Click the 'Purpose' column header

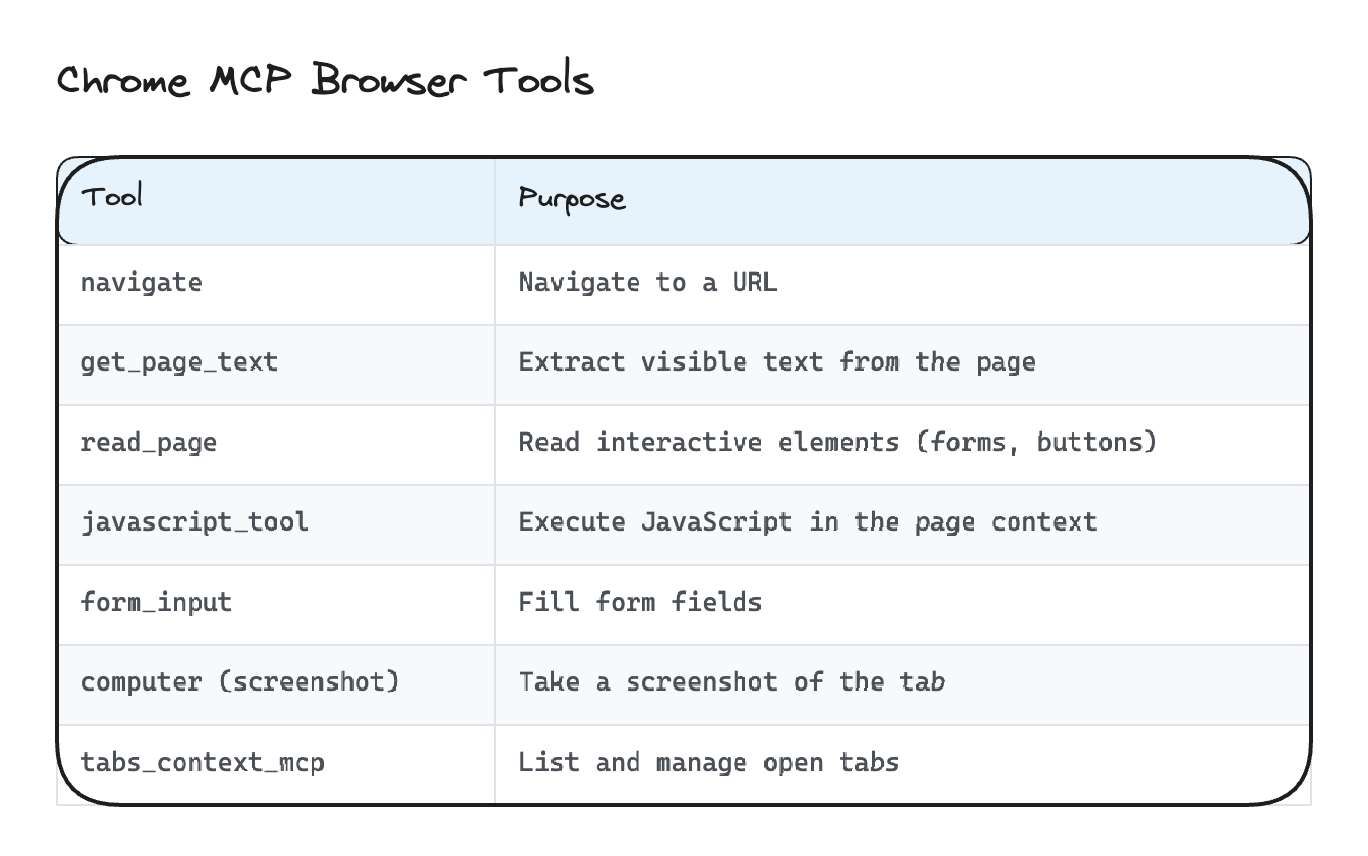click(x=572, y=199)
